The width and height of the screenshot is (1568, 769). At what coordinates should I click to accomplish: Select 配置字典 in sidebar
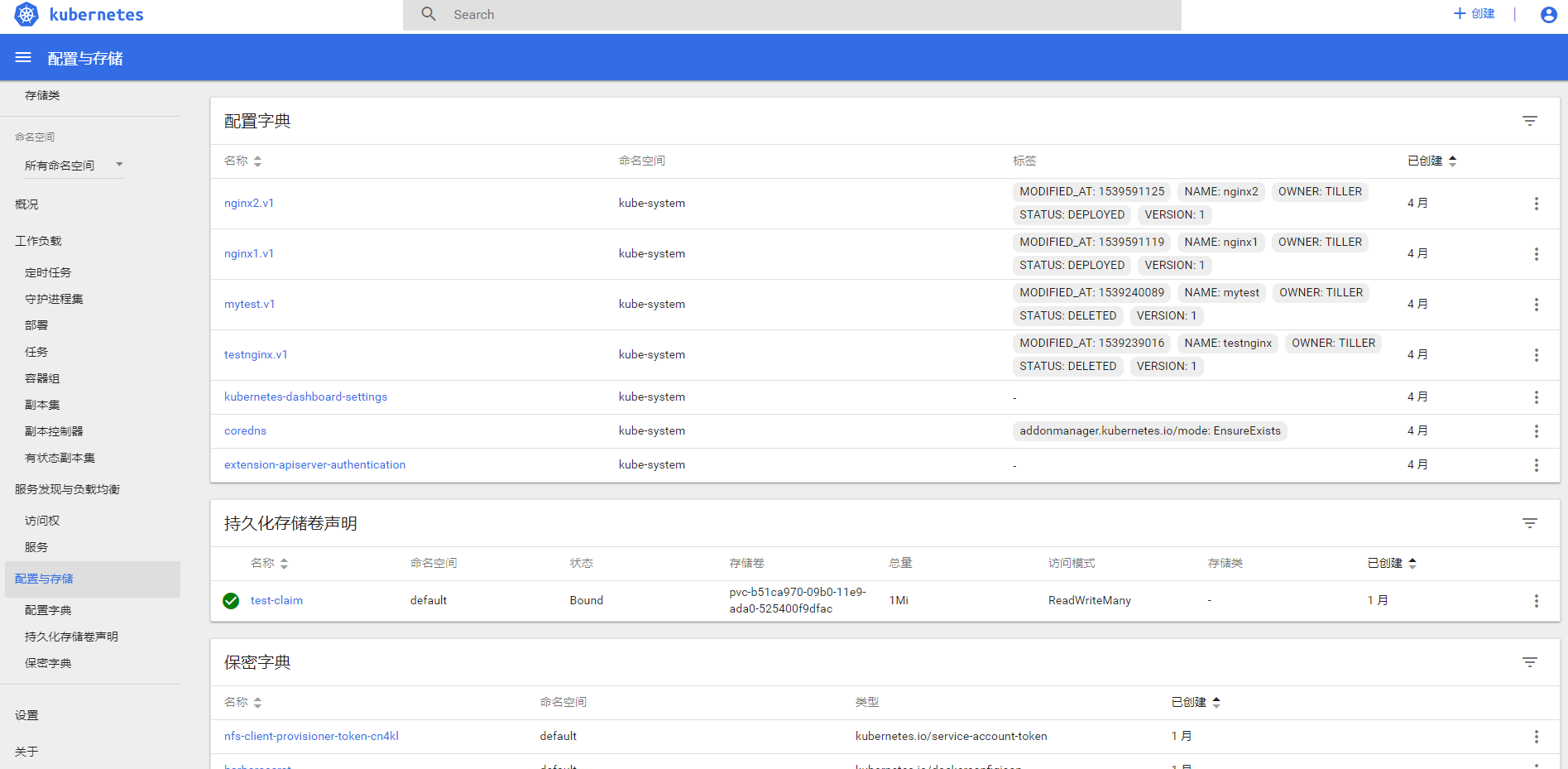[48, 610]
